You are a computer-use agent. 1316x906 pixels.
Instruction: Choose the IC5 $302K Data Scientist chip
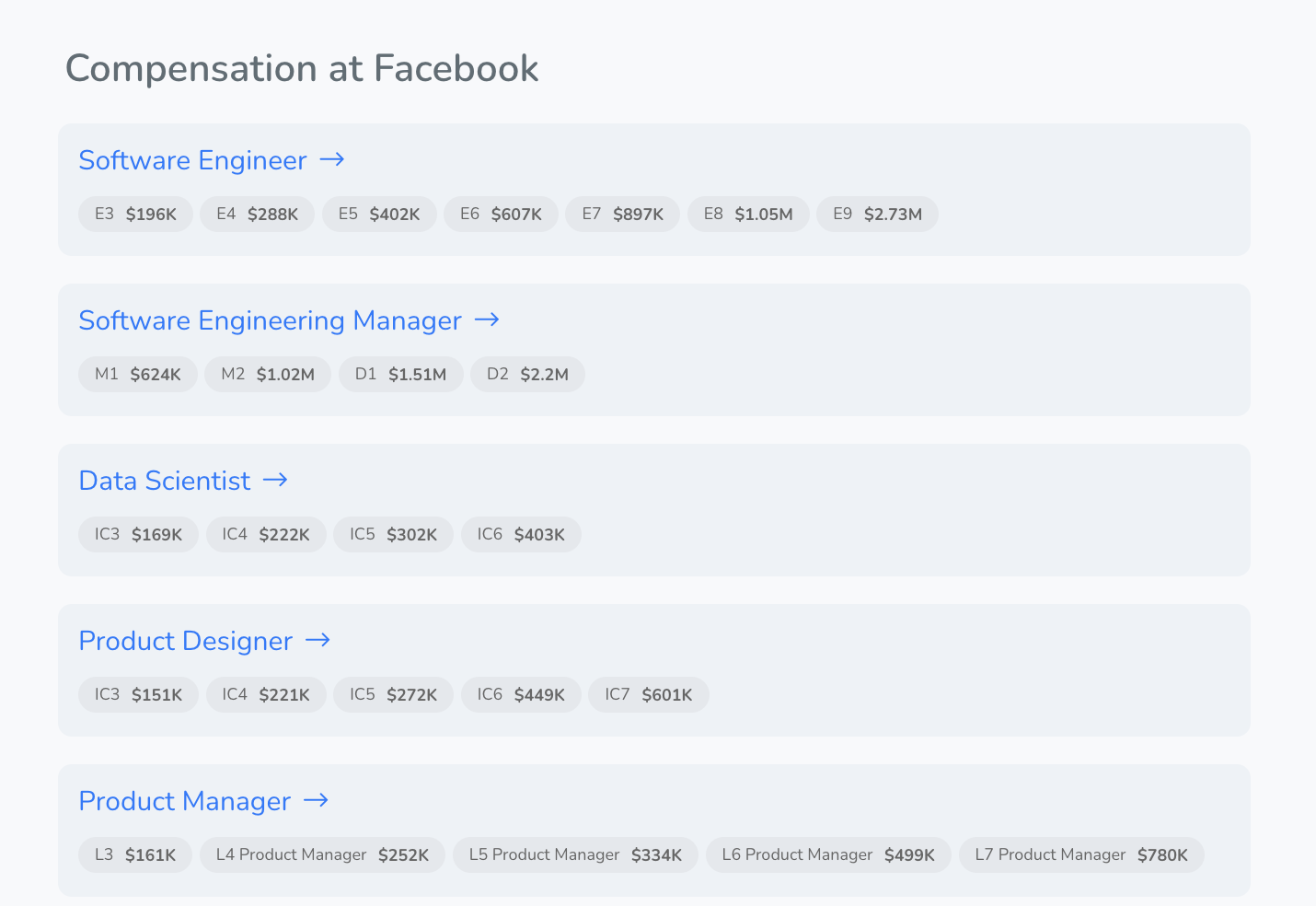pos(393,534)
